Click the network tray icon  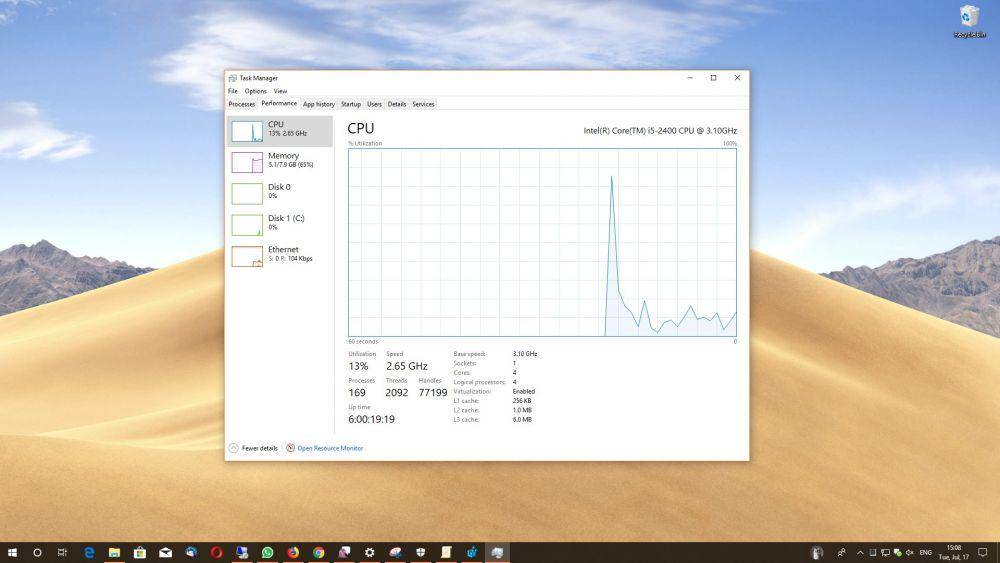(885, 553)
